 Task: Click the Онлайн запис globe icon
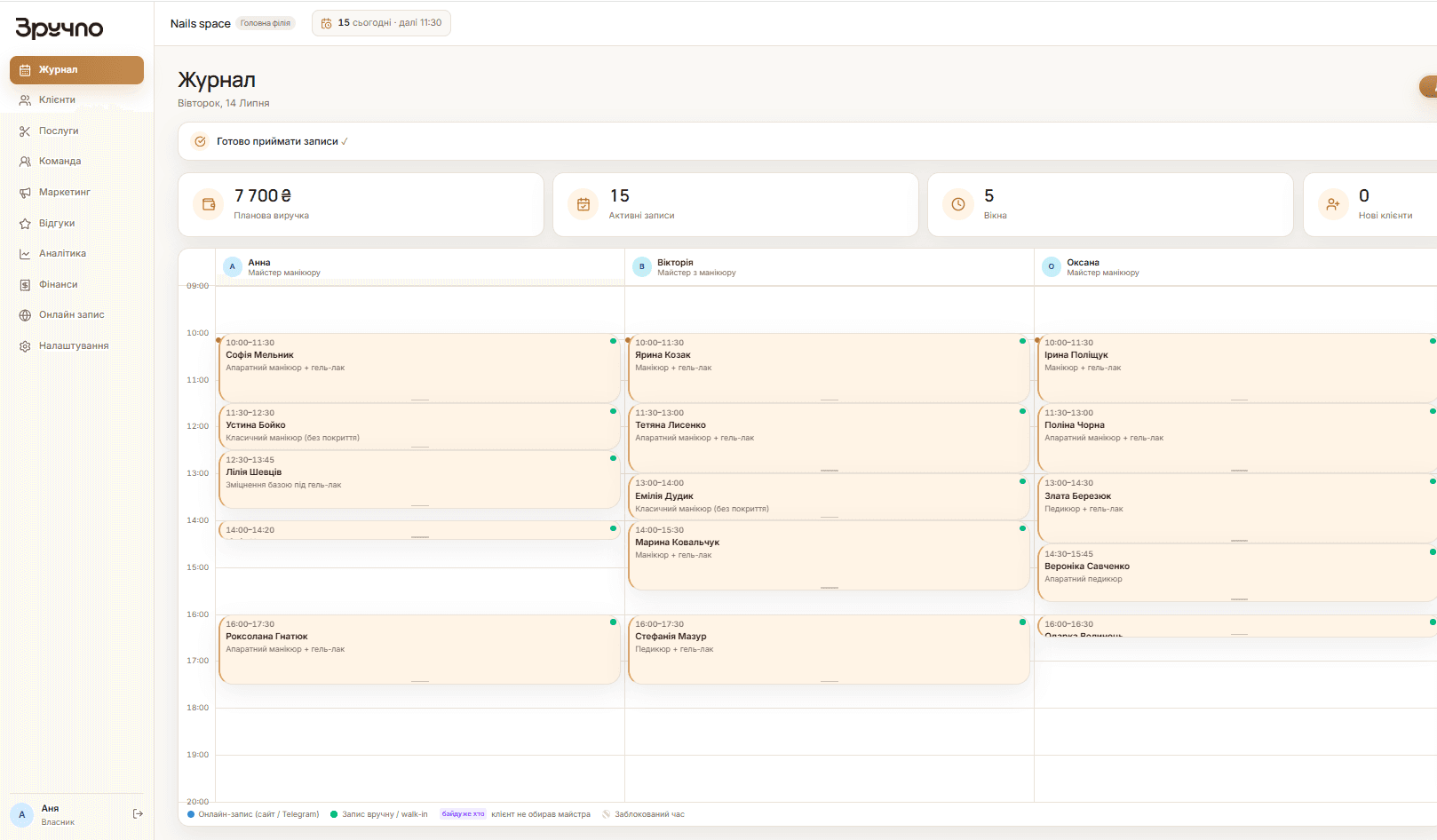point(25,315)
